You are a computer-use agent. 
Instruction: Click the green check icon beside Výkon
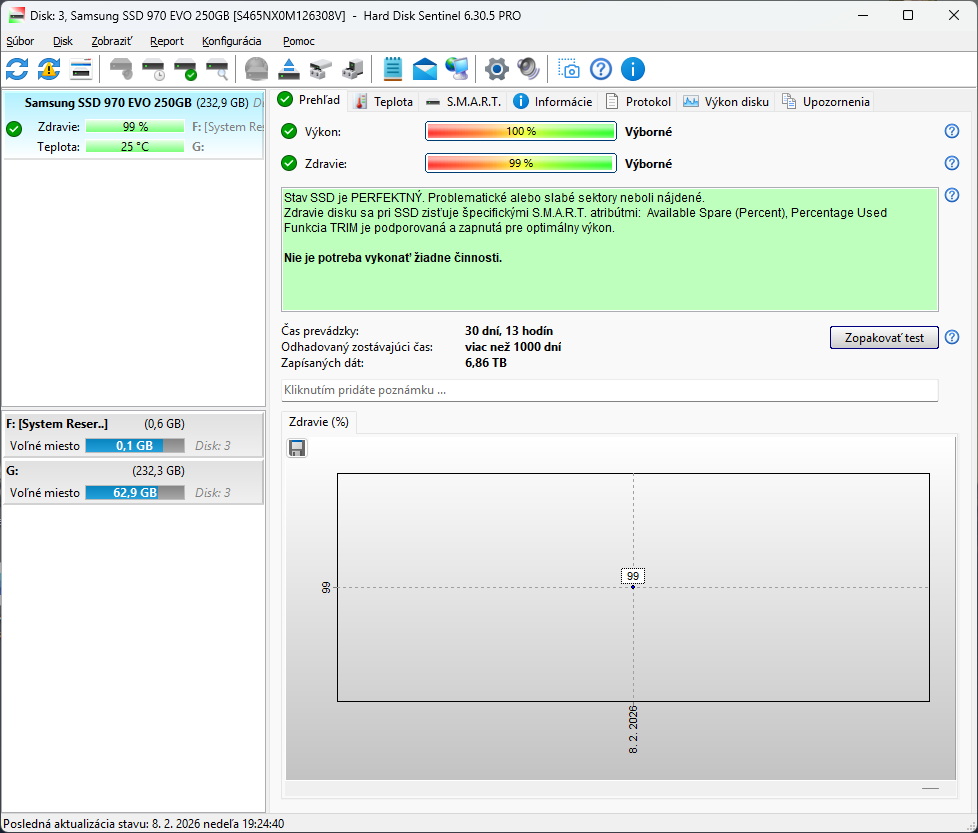[x=289, y=131]
